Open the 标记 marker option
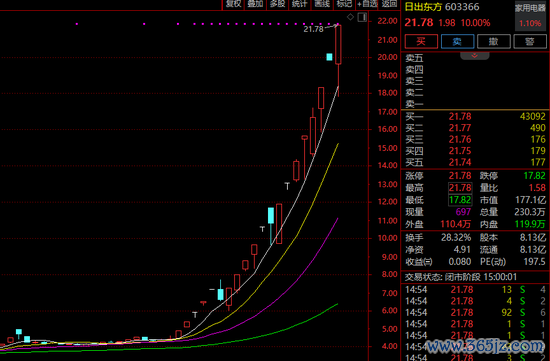The height and width of the screenshot is (361, 550). 344,4
